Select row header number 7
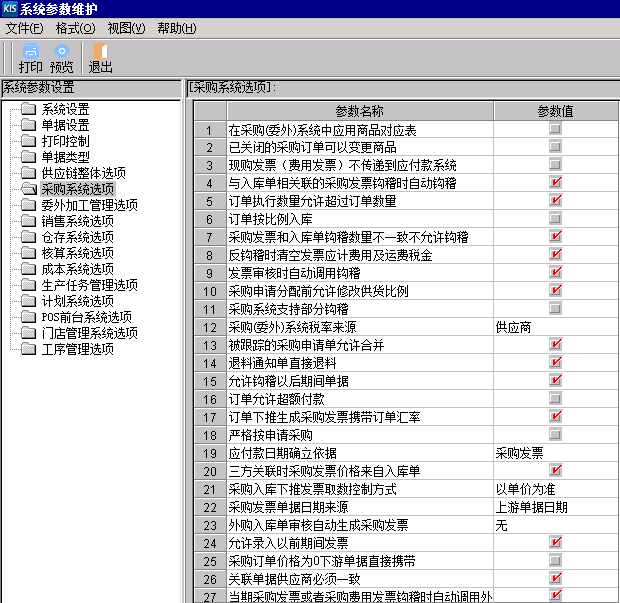 [x=210, y=237]
